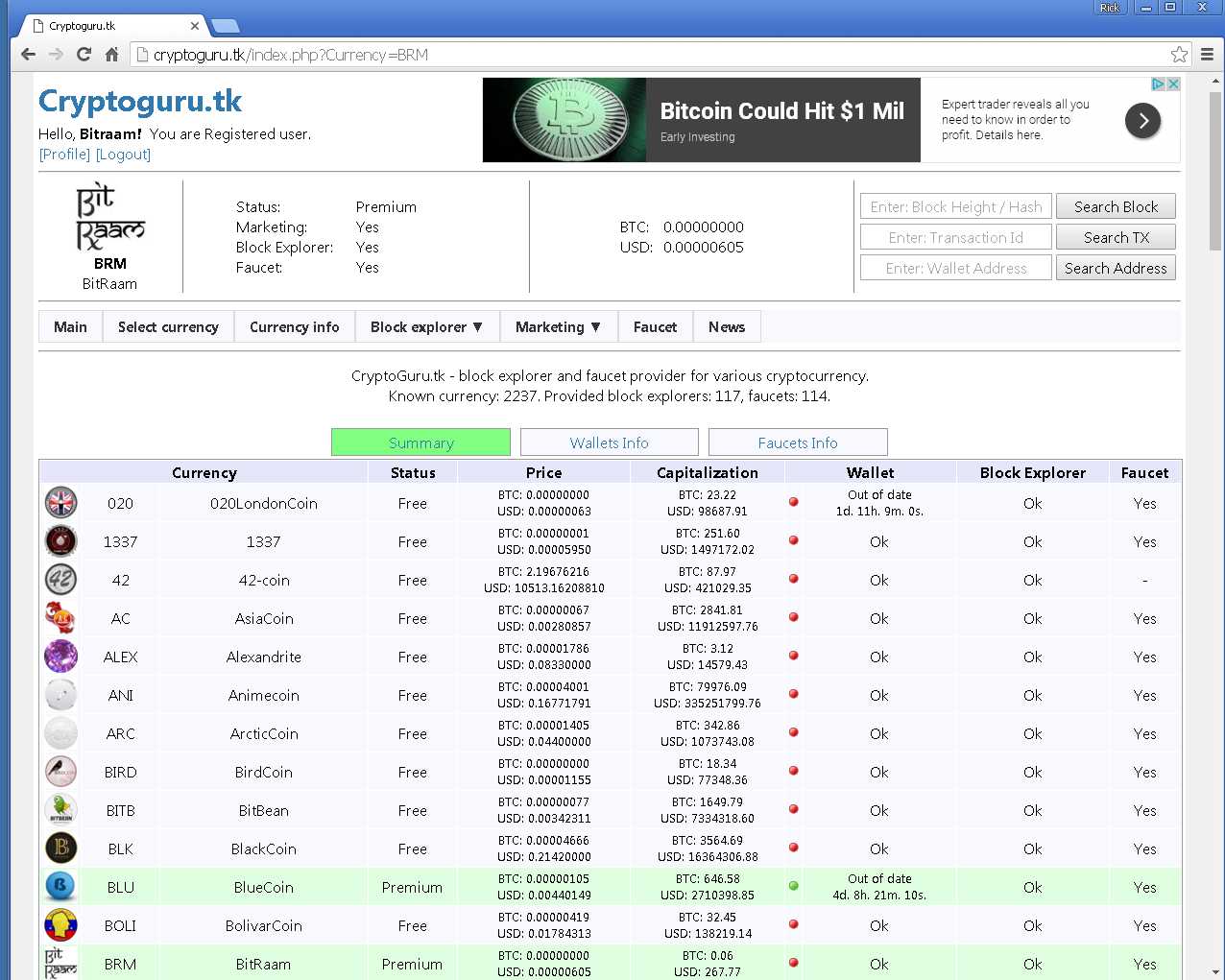
Task: Click the Price column header
Action: (x=543, y=472)
